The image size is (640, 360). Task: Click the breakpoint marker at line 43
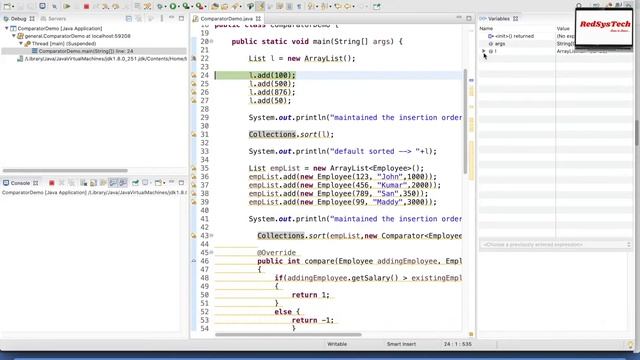pyautogui.click(x=194, y=236)
